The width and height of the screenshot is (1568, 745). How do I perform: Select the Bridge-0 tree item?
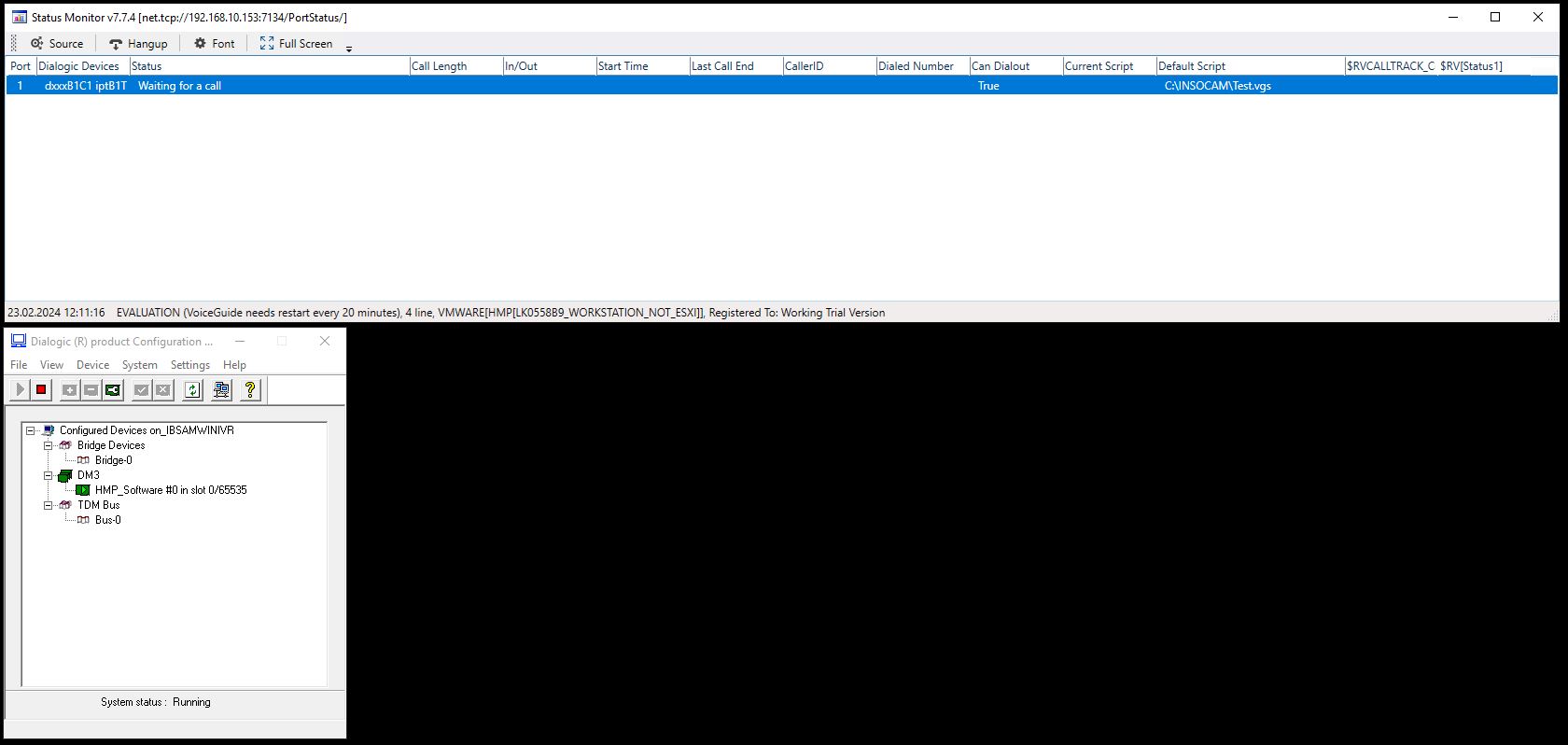click(114, 460)
